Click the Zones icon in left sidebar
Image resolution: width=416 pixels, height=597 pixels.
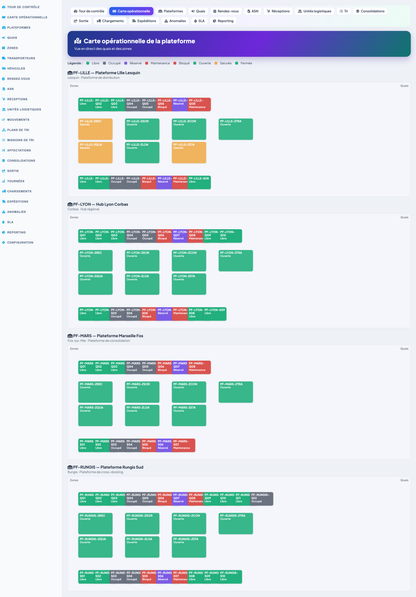tap(4, 48)
